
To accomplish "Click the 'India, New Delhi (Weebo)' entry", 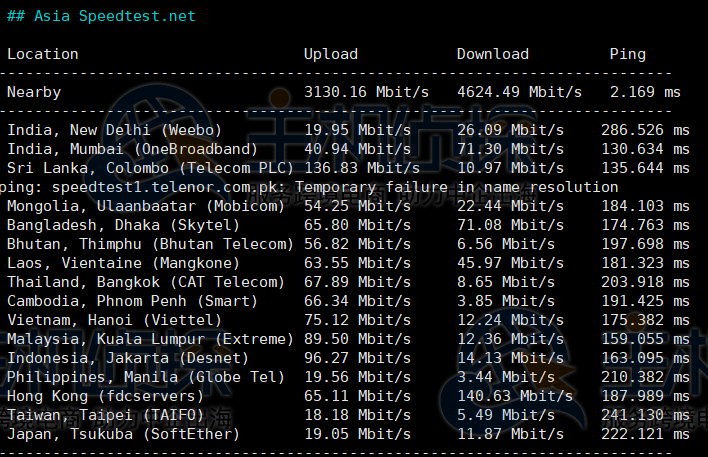I will click(114, 130).
